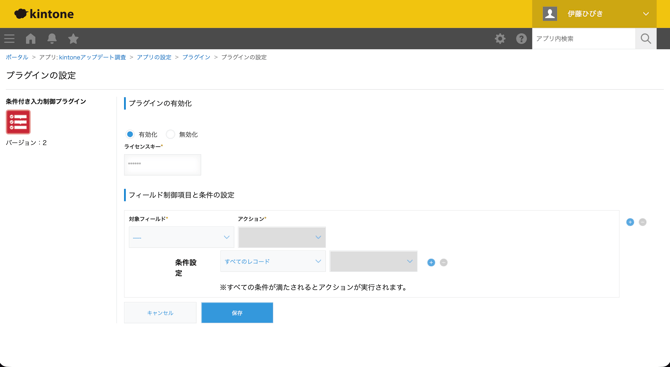The width and height of the screenshot is (670, 367).
Task: Open the hamburger navigation menu
Action: pos(9,39)
